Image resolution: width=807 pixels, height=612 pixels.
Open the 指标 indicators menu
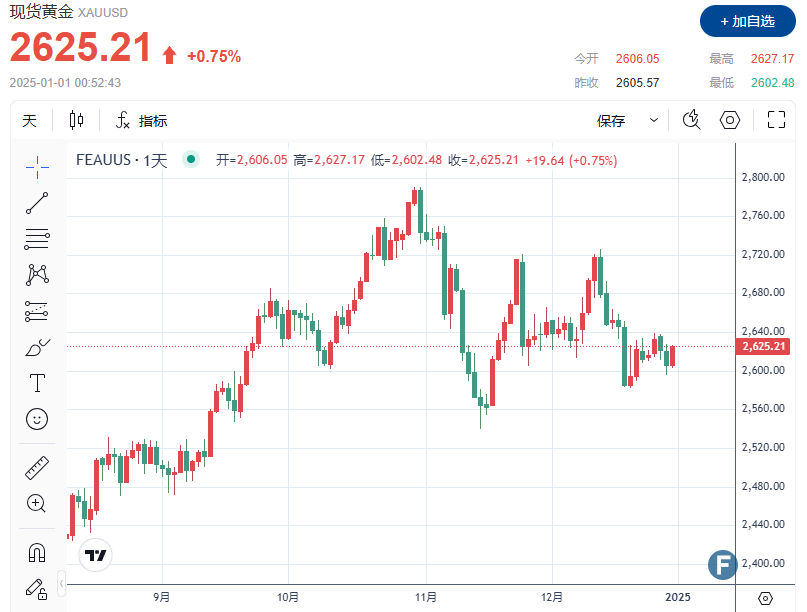(x=141, y=121)
